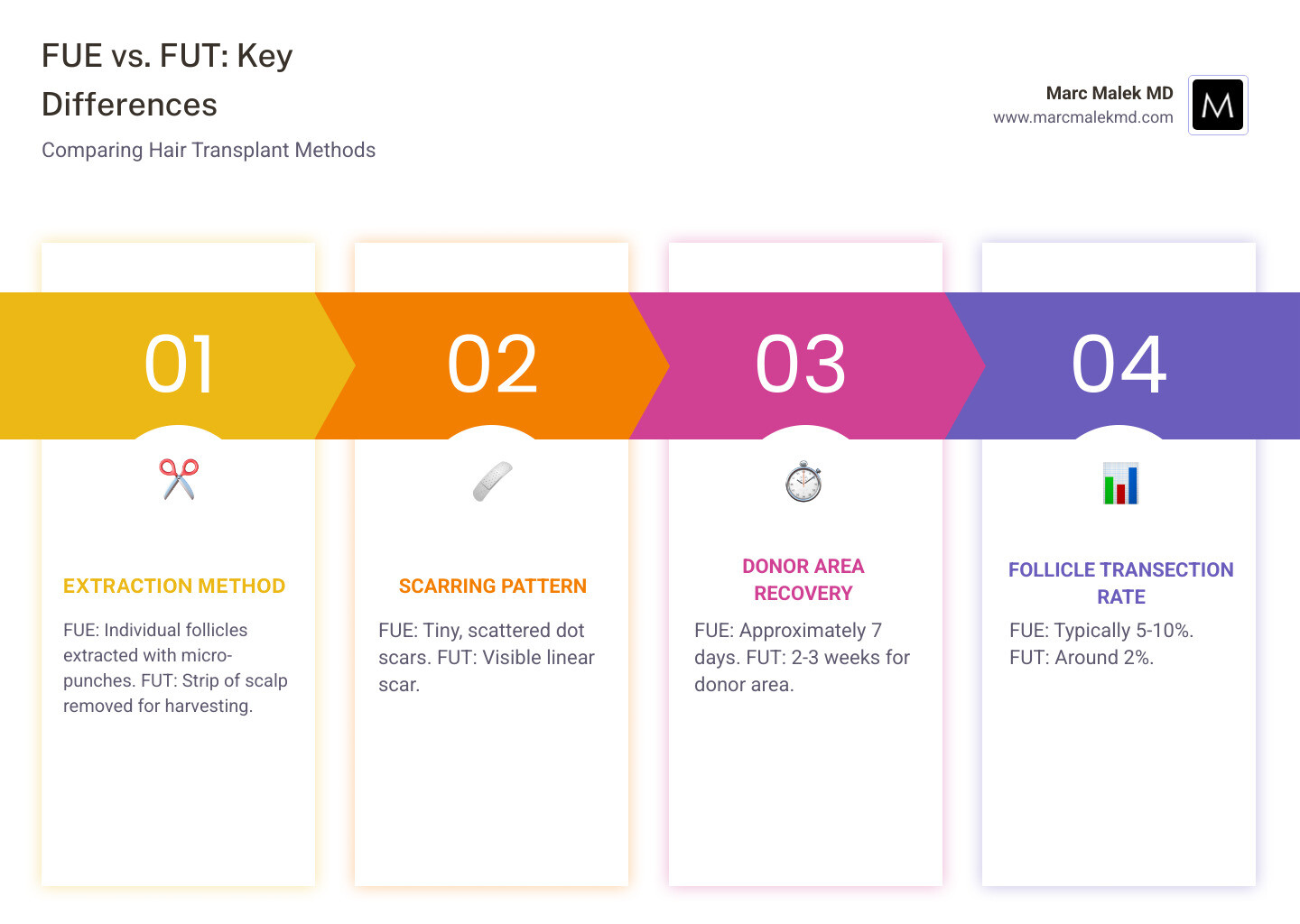Select the Scarring Pattern heading
The width and height of the screenshot is (1300, 924).
pyautogui.click(x=493, y=587)
